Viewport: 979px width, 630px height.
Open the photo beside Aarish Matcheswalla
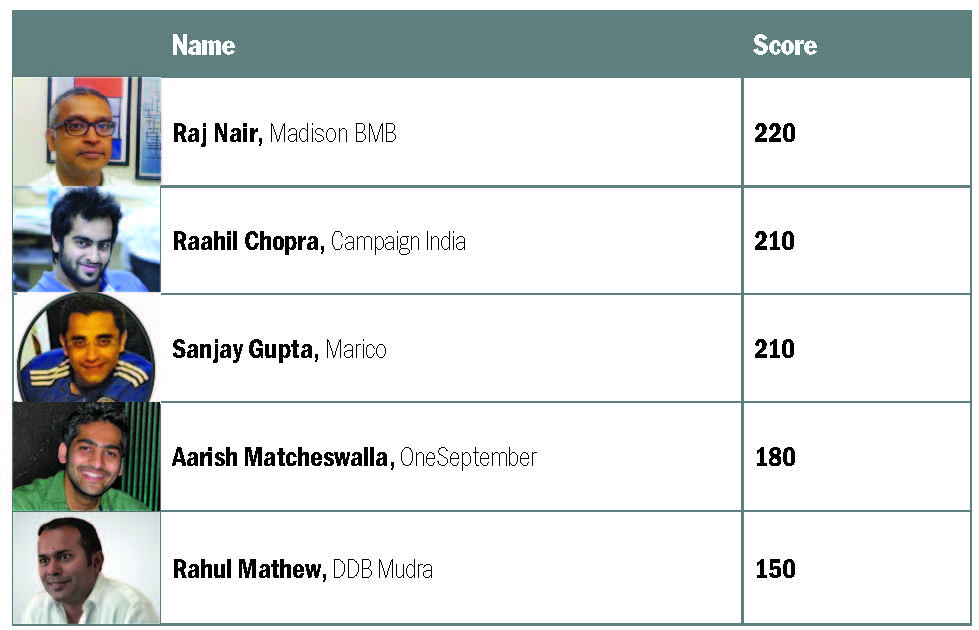(86, 457)
